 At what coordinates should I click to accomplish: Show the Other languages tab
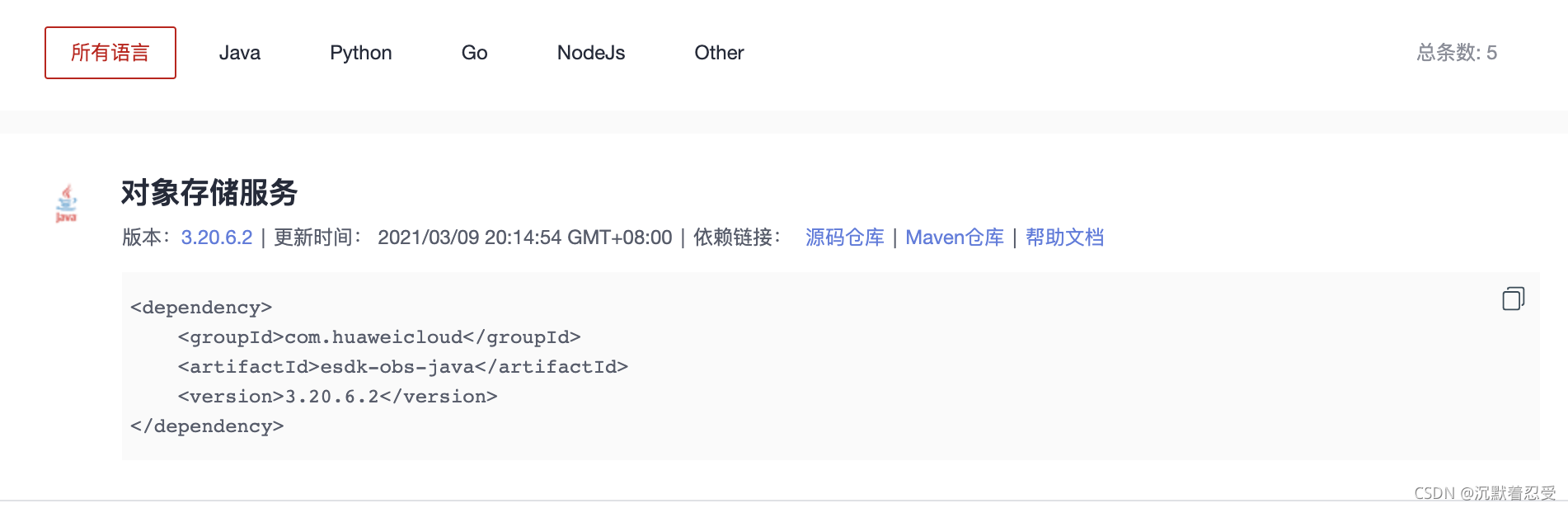coord(719,53)
